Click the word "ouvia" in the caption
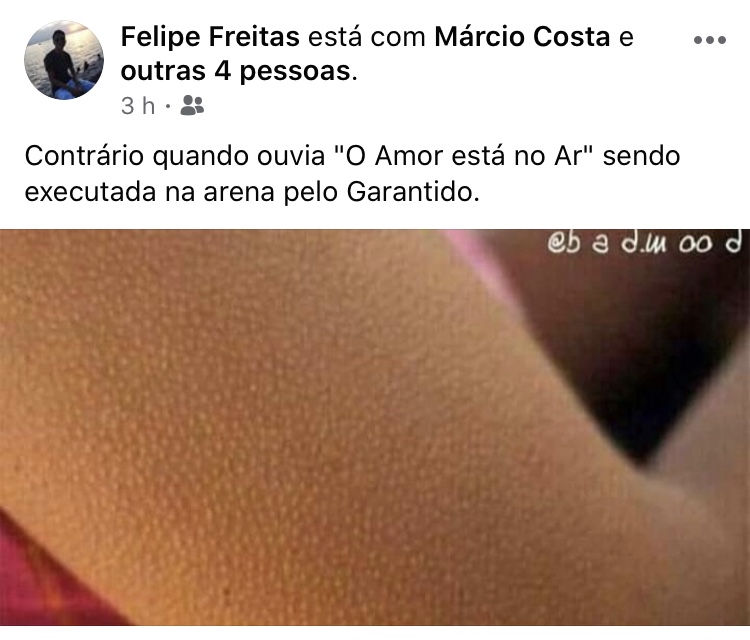 coord(291,156)
